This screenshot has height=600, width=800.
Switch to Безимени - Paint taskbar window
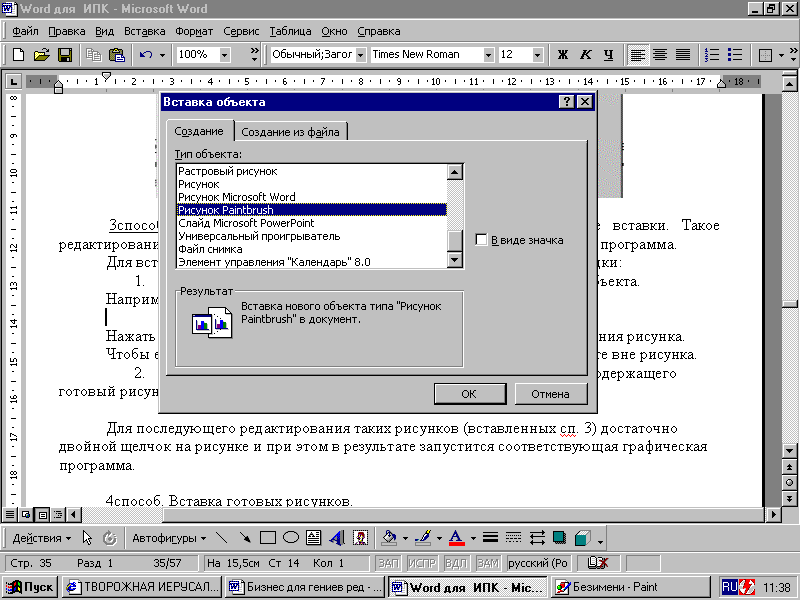[631, 587]
